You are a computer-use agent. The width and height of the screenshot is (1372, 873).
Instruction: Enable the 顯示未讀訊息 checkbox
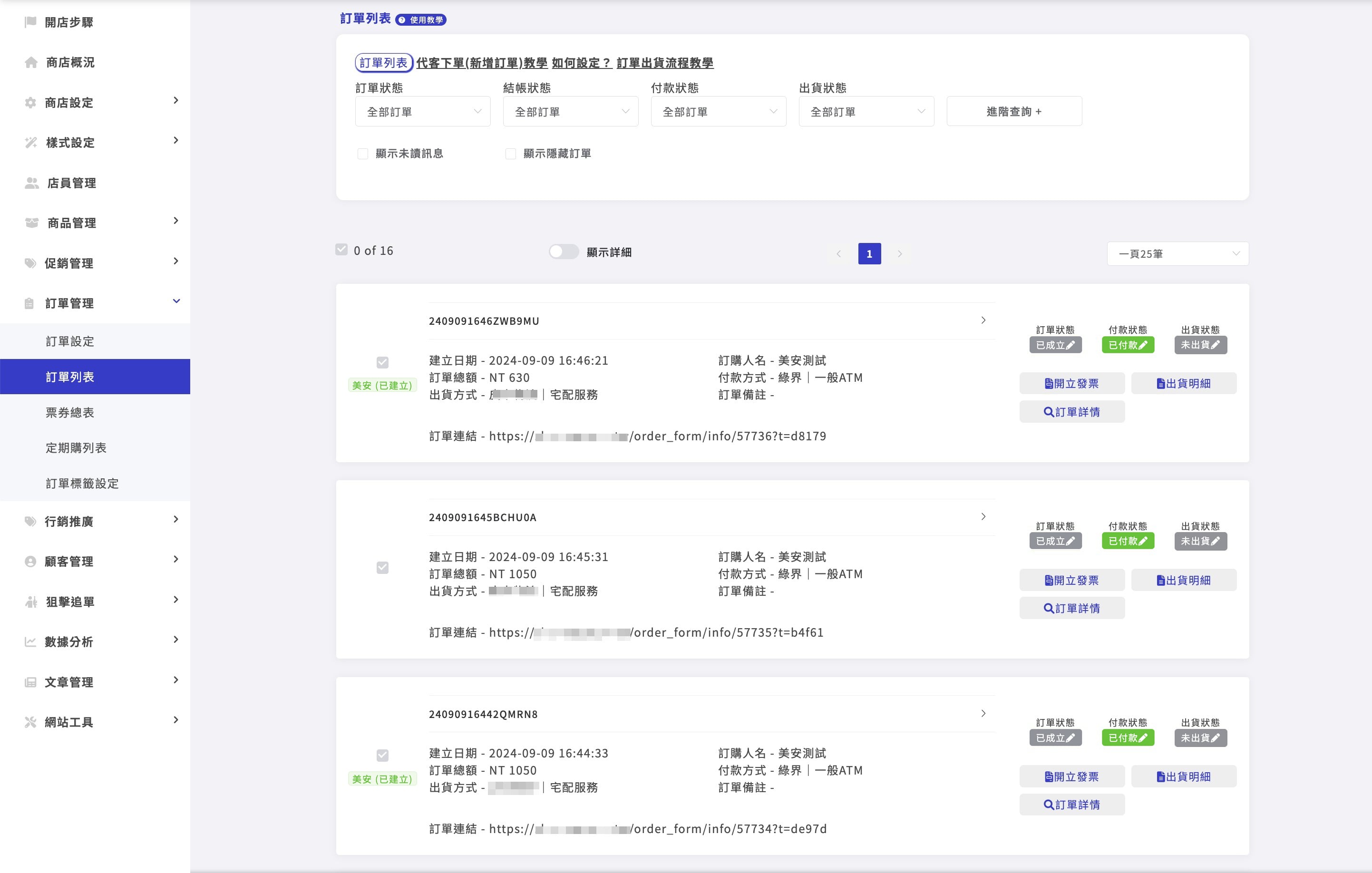point(362,154)
